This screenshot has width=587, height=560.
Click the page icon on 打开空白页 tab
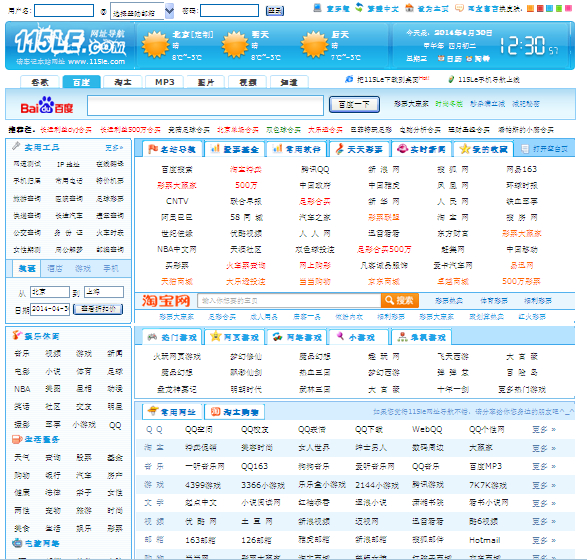coord(525,149)
